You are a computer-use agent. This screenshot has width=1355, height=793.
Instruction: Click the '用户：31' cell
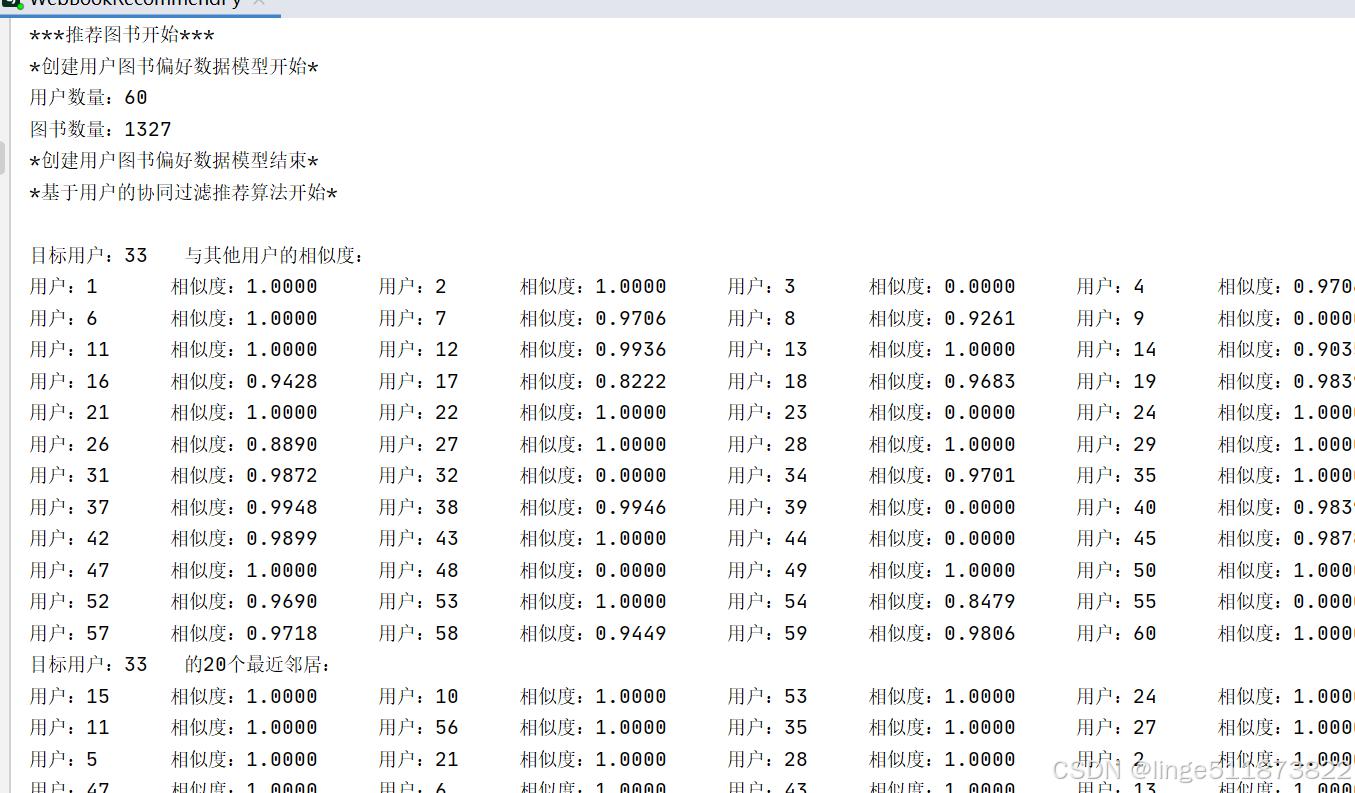[x=69, y=476]
